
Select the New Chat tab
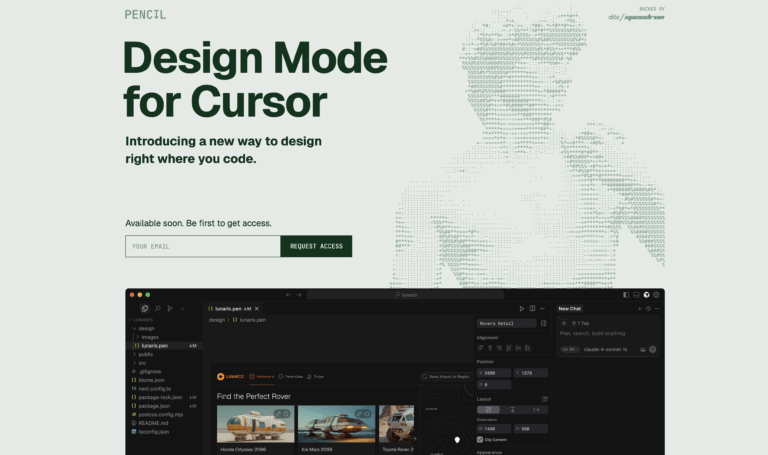pos(570,309)
